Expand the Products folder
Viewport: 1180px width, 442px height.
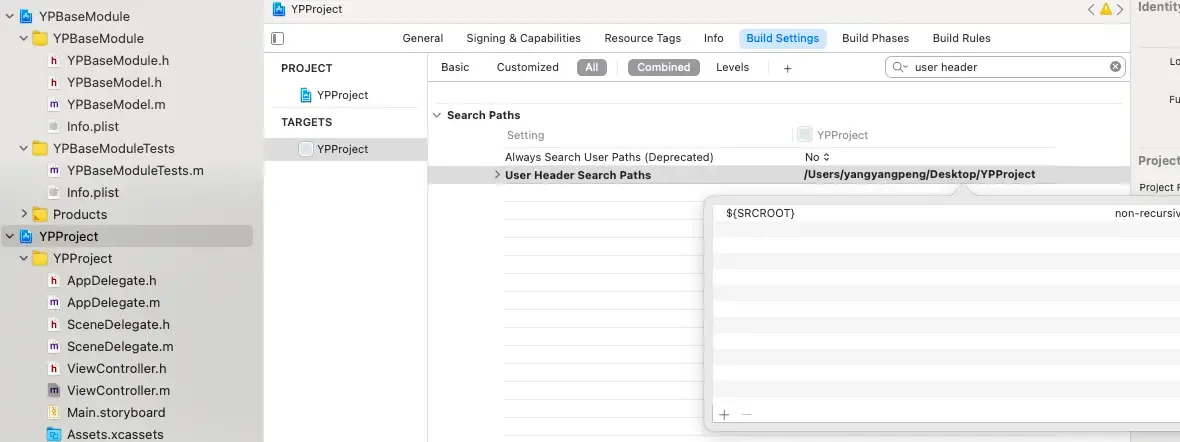(24, 214)
